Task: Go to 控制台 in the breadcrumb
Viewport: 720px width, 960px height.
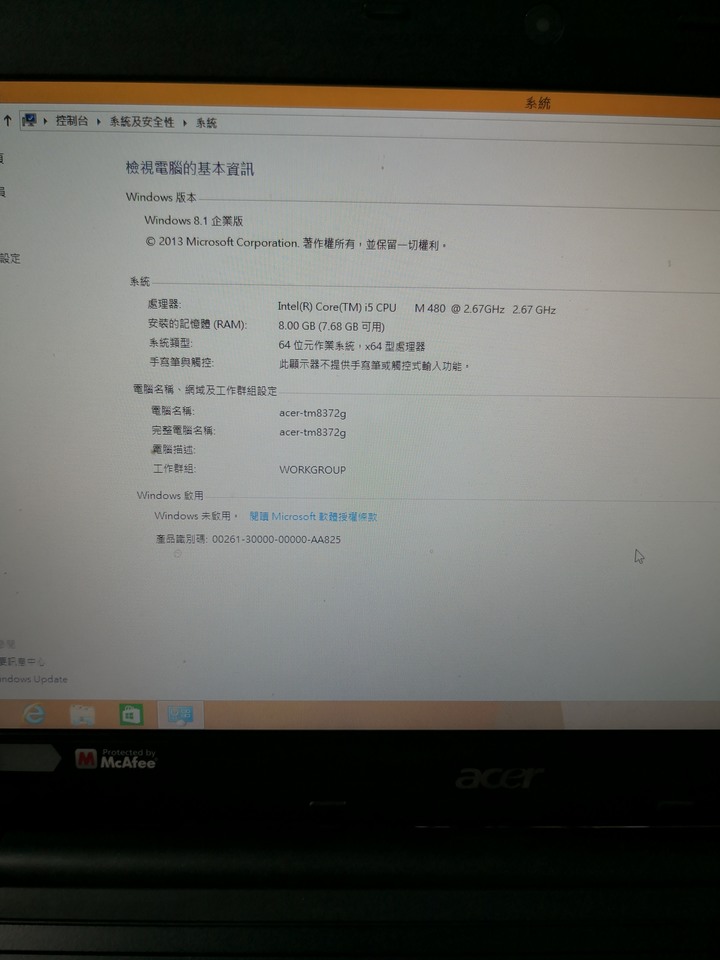Action: click(72, 121)
